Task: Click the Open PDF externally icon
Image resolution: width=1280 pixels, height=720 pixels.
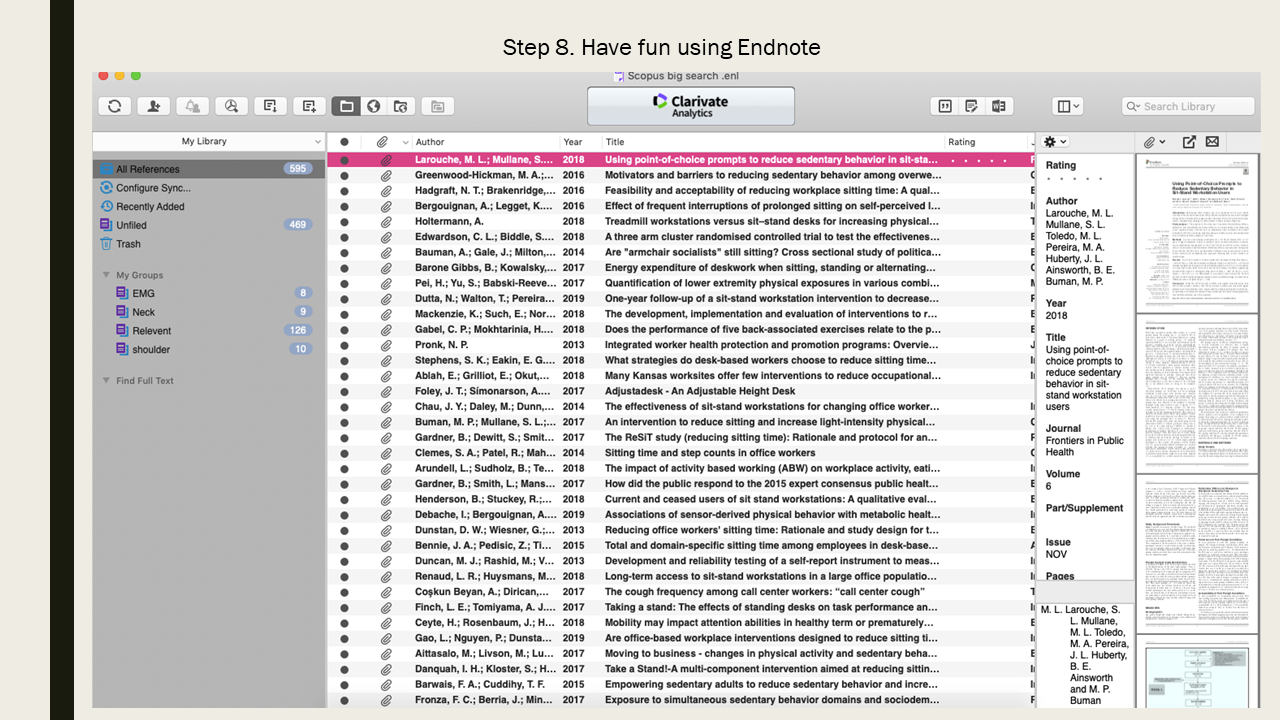Action: [x=1189, y=142]
